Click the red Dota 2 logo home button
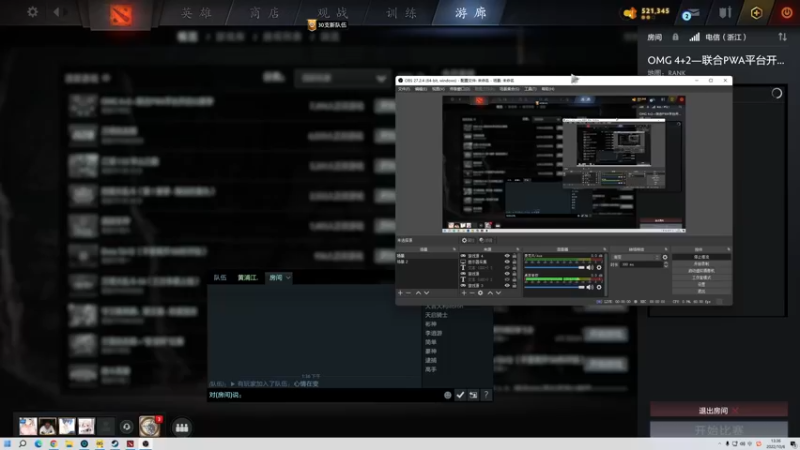 point(121,15)
